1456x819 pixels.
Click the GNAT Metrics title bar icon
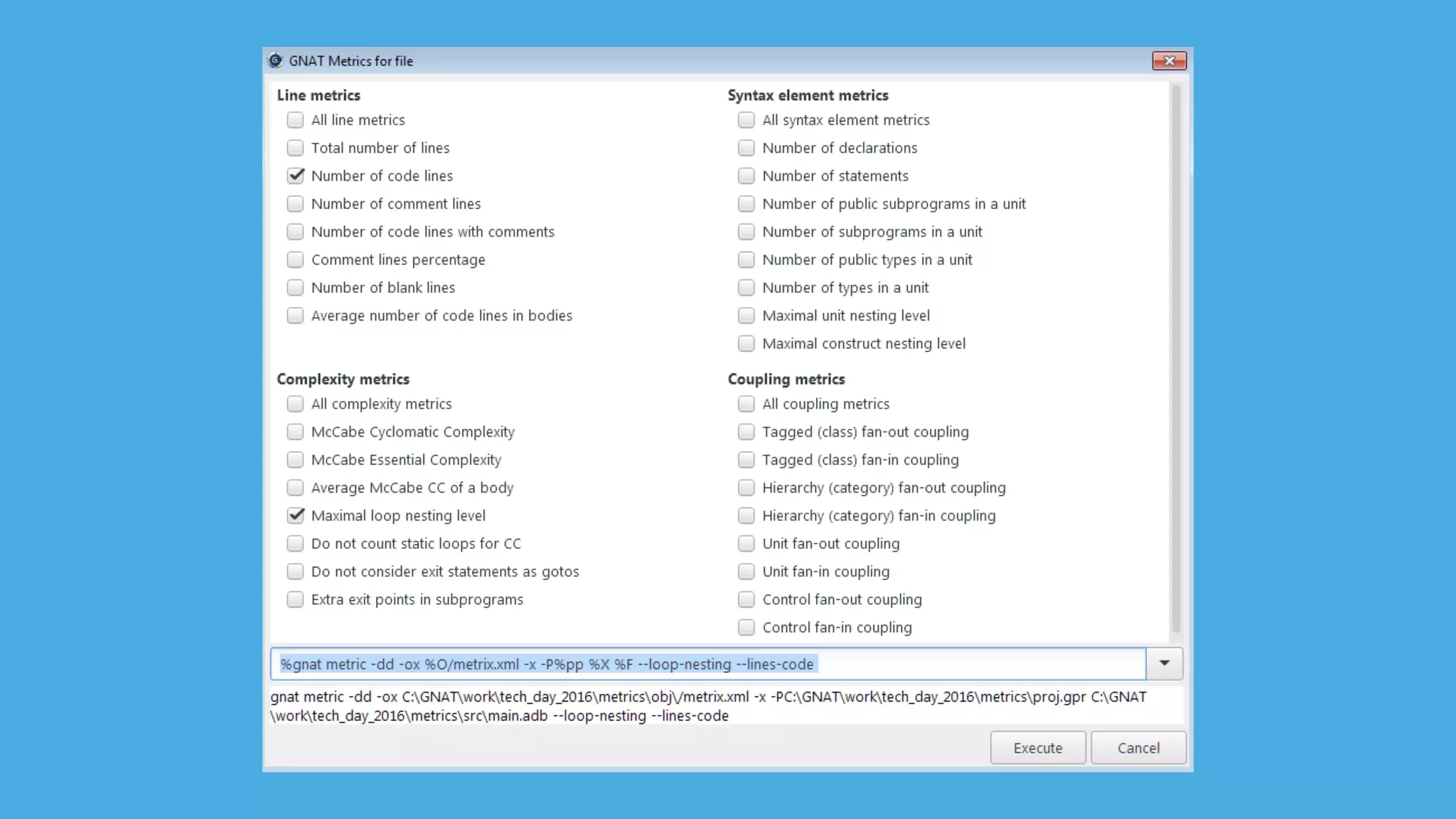[275, 61]
